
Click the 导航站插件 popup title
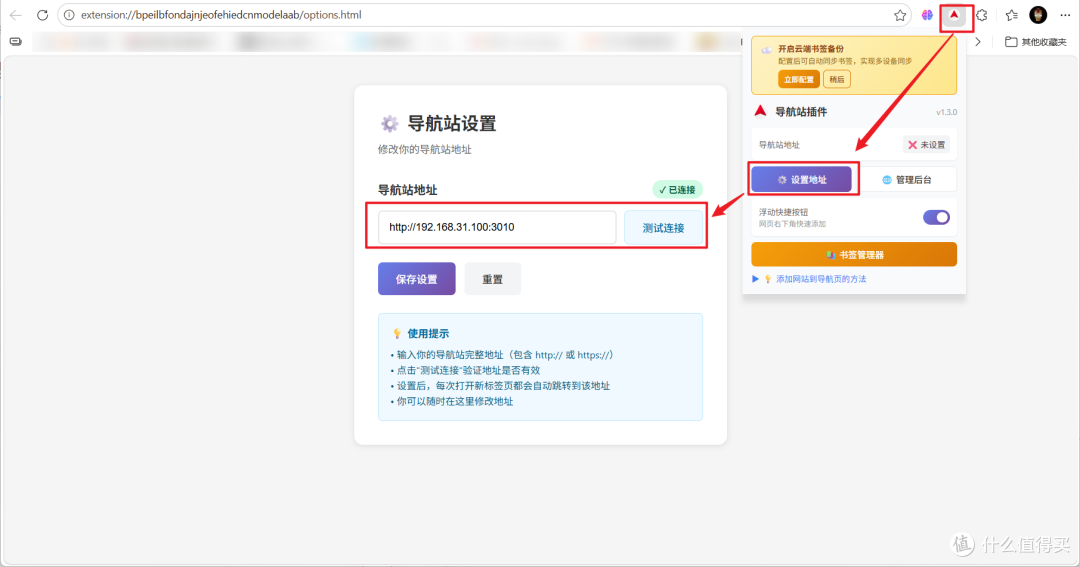pos(801,112)
